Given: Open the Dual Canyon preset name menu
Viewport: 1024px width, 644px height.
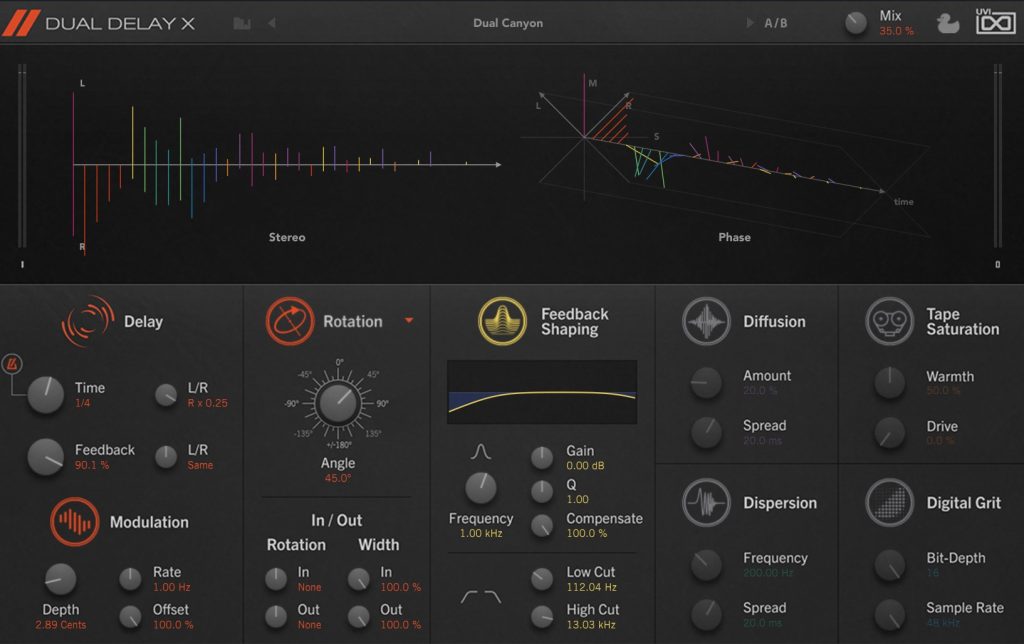Looking at the screenshot, I should [x=508, y=23].
